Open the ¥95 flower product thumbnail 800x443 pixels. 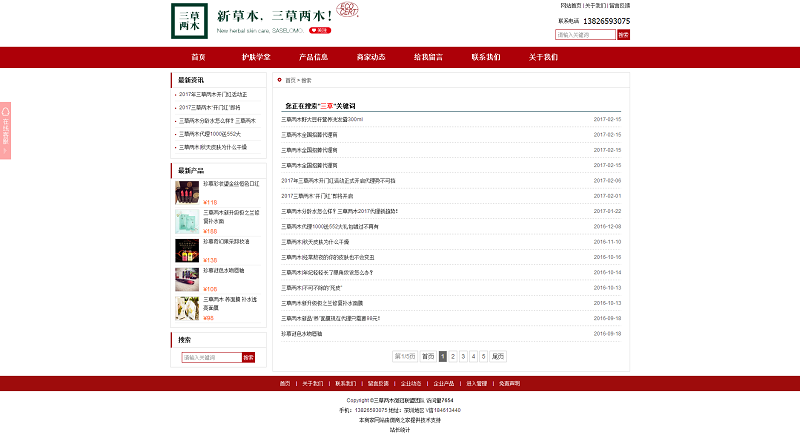click(187, 308)
